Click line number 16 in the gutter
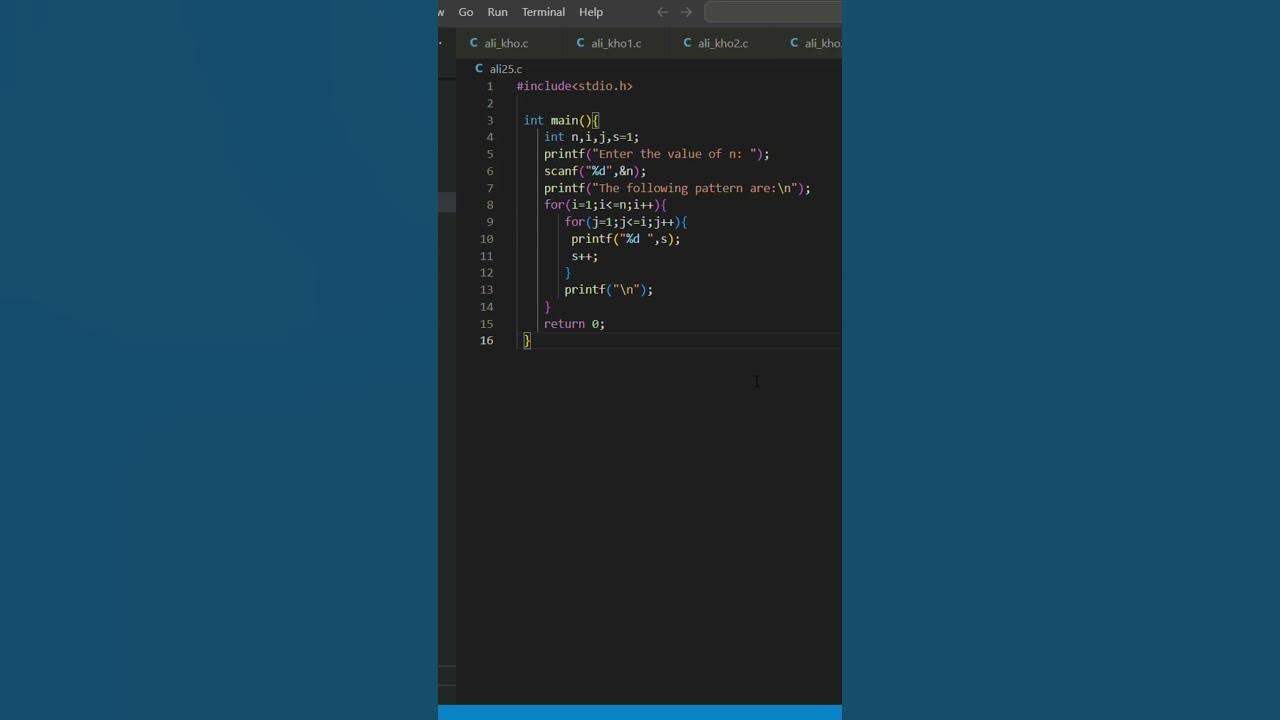Viewport: 1280px width, 720px height. click(486, 341)
